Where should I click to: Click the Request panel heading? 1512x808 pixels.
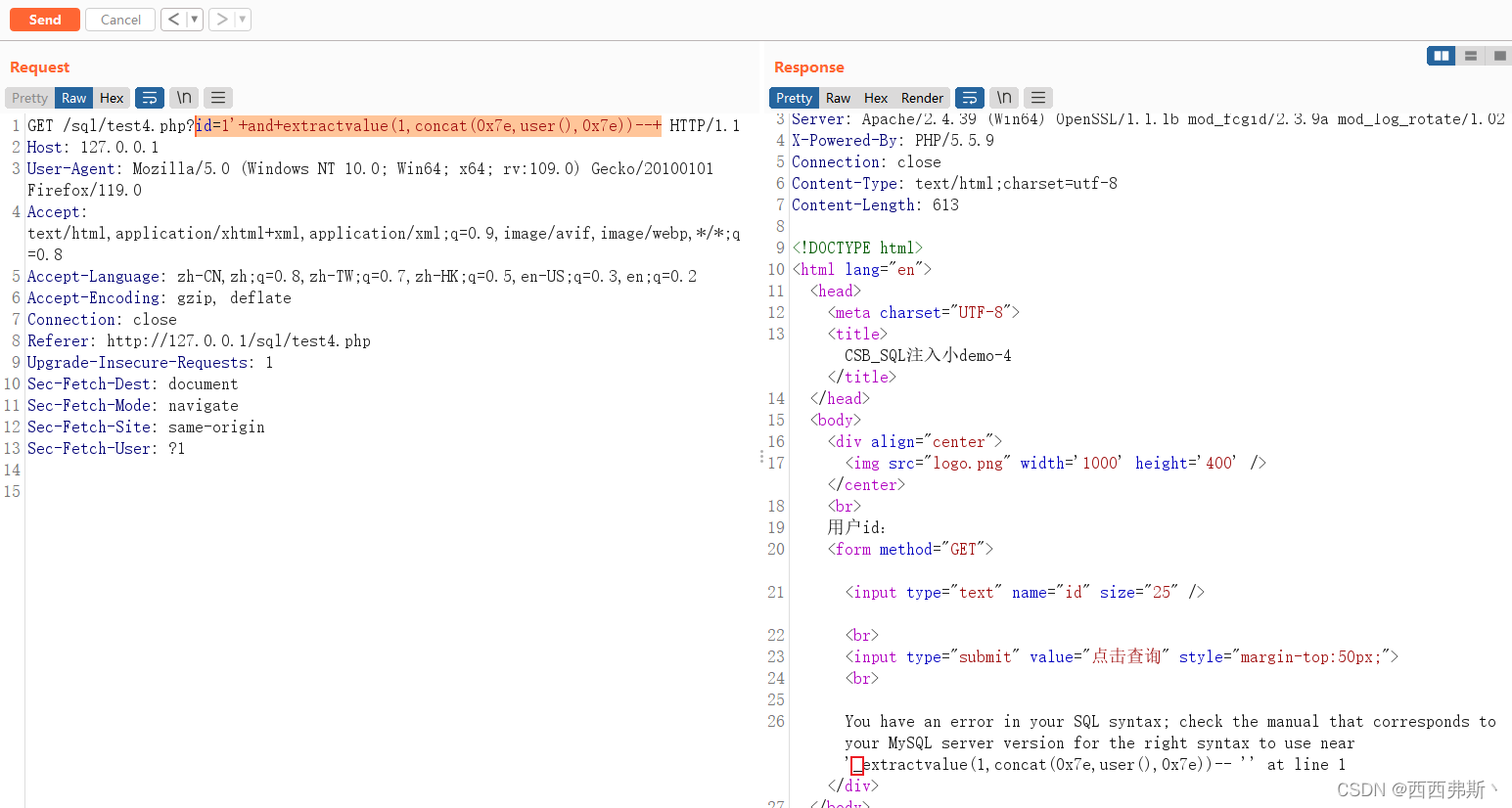coord(40,67)
